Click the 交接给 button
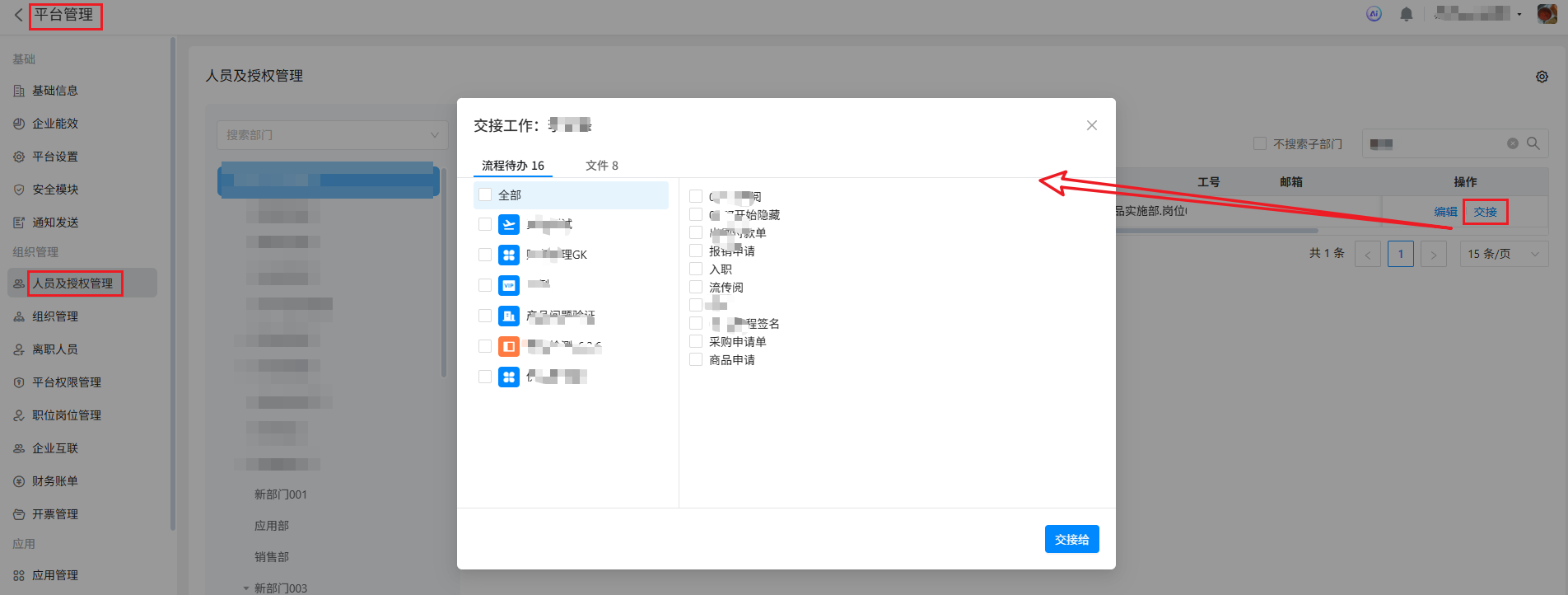The width and height of the screenshot is (1568, 595). pos(1071,539)
